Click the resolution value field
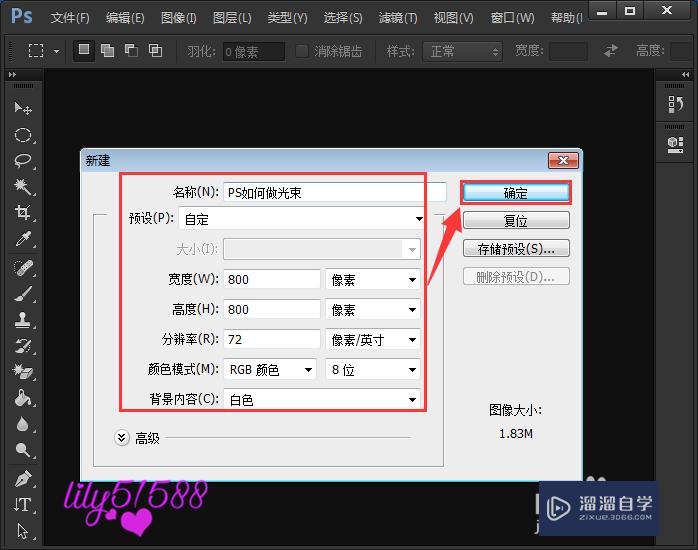Viewport: 698px width, 550px height. [x=272, y=339]
